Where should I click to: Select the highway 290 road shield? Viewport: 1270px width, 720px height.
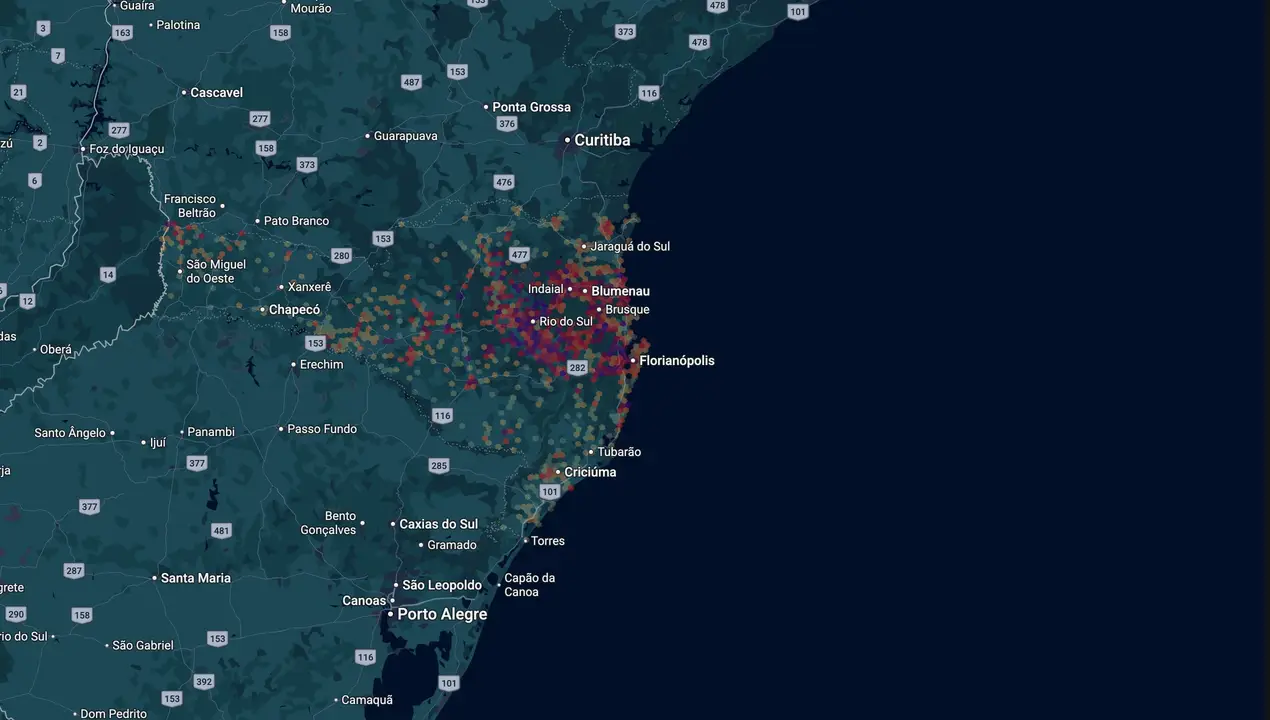point(15,614)
